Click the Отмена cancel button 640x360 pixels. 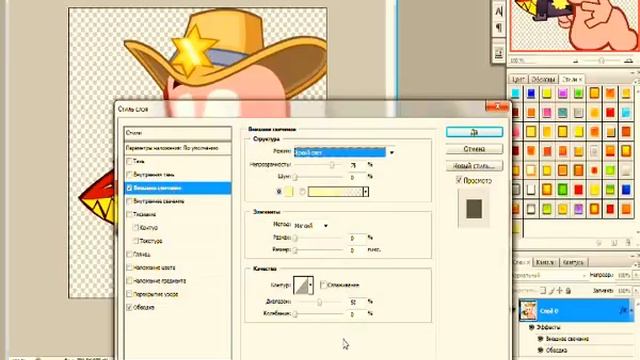[x=474, y=149]
